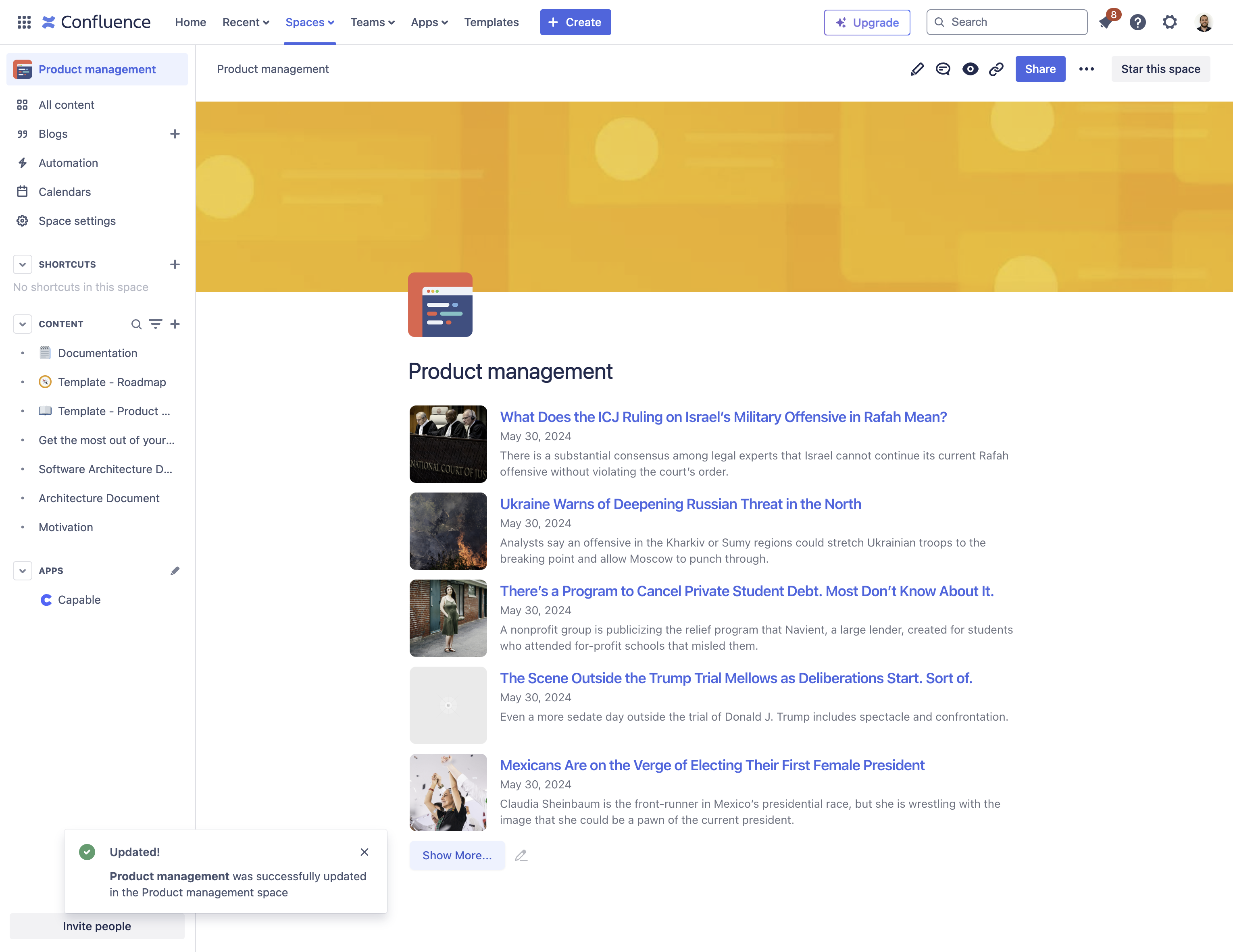Close the Updated notification
Viewport: 1233px width, 952px height.
364,852
